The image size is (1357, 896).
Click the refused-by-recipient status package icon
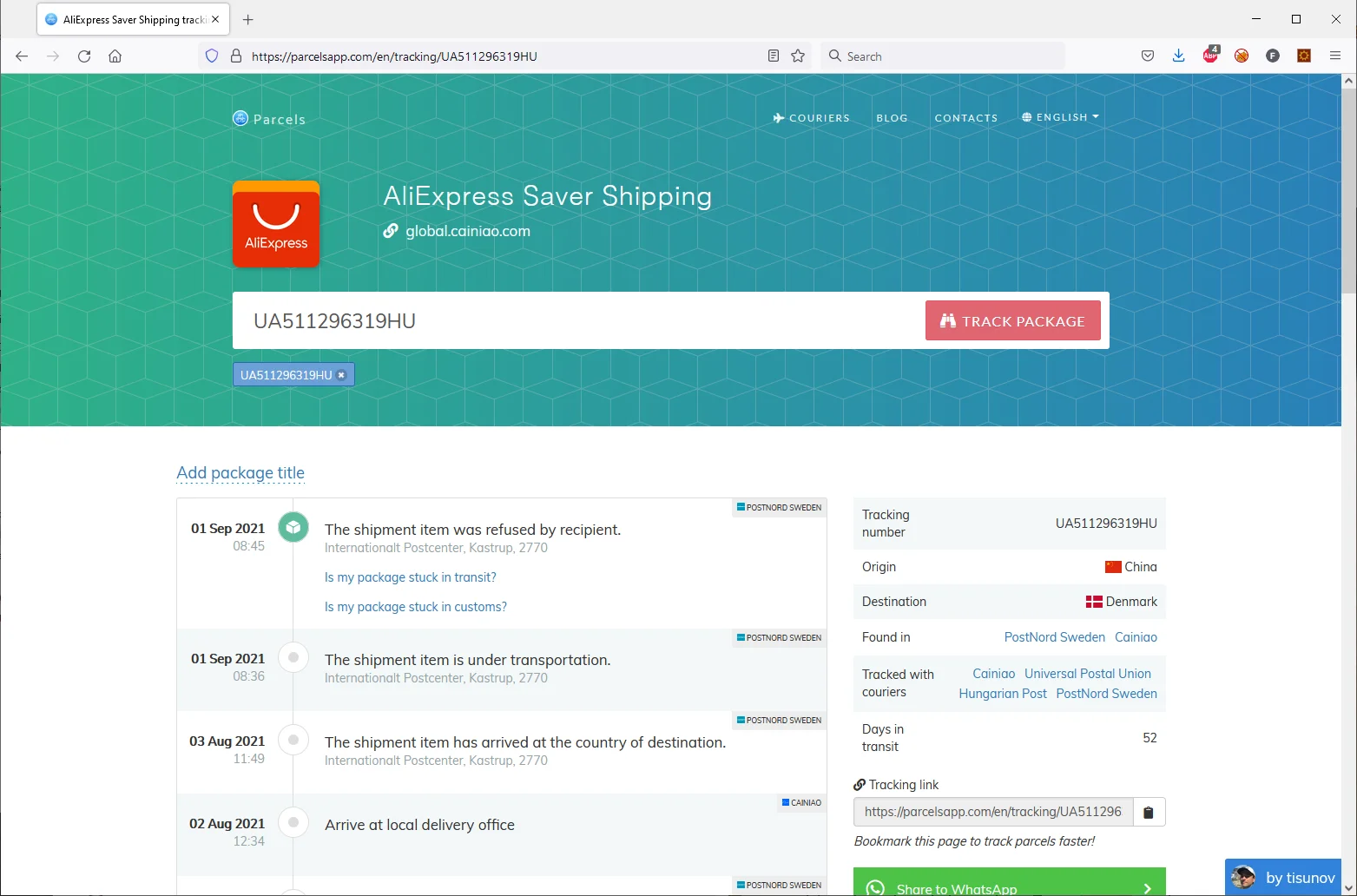point(293,527)
